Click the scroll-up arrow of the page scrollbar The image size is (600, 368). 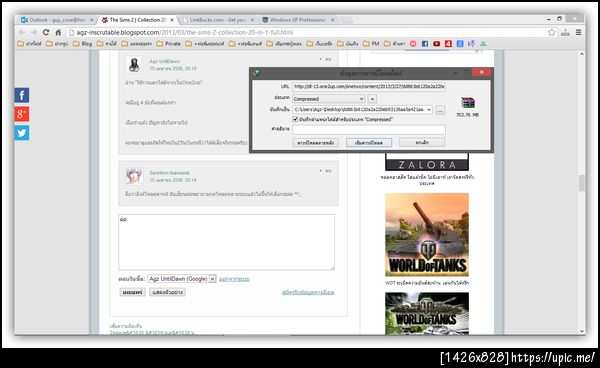[x=582, y=54]
